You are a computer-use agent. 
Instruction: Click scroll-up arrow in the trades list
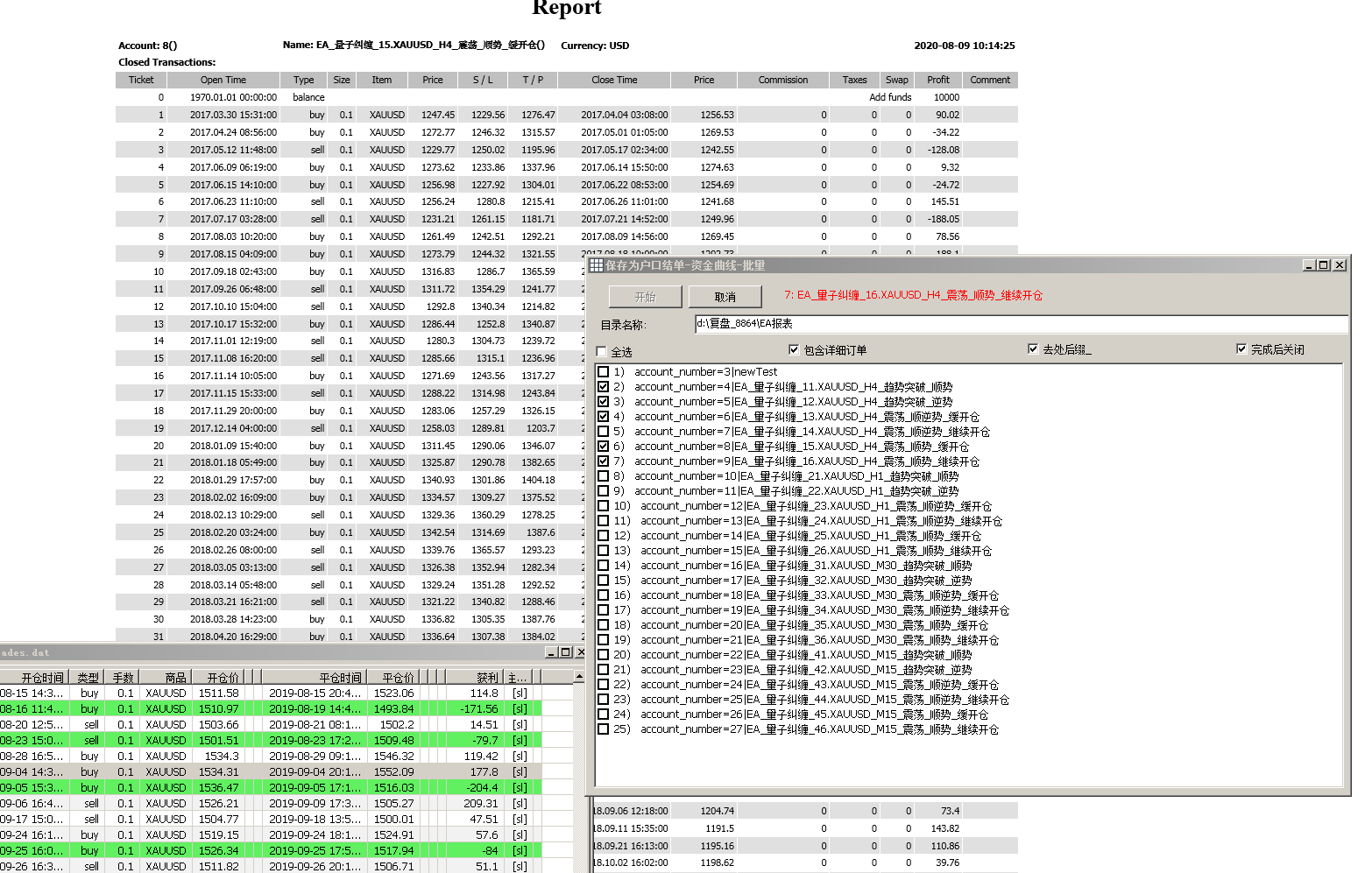click(x=579, y=677)
